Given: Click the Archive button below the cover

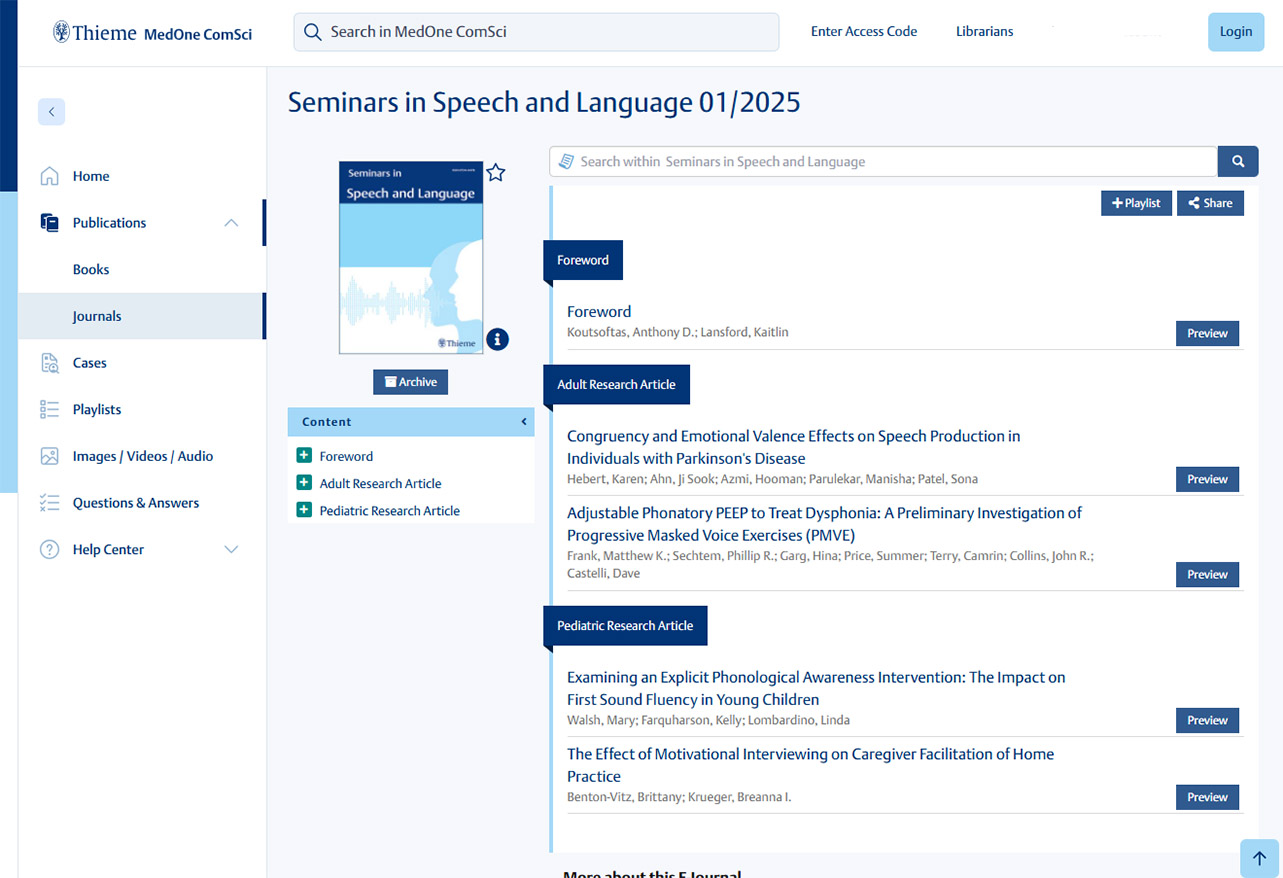Looking at the screenshot, I should point(410,381).
